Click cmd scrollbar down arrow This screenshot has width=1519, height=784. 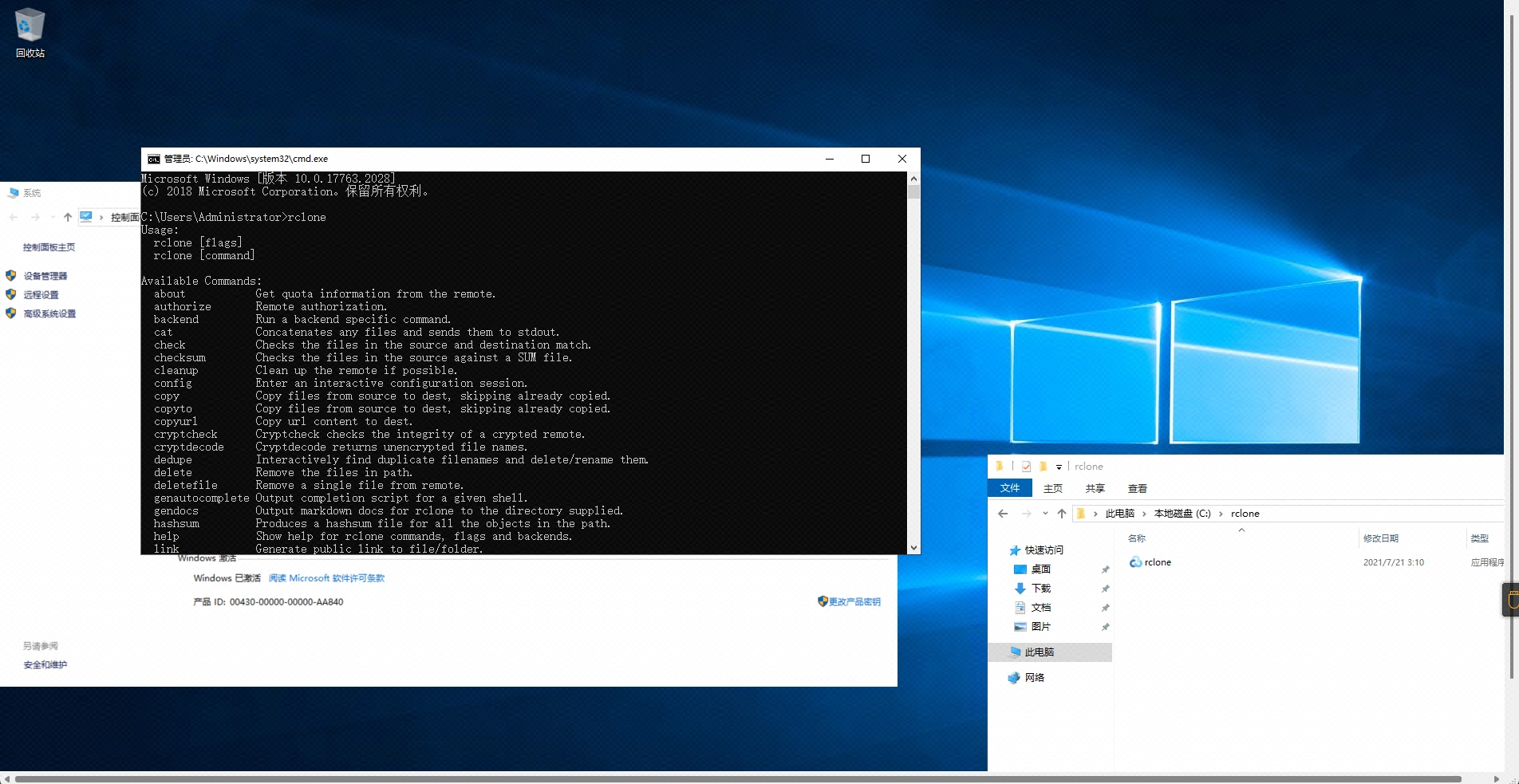[913, 548]
